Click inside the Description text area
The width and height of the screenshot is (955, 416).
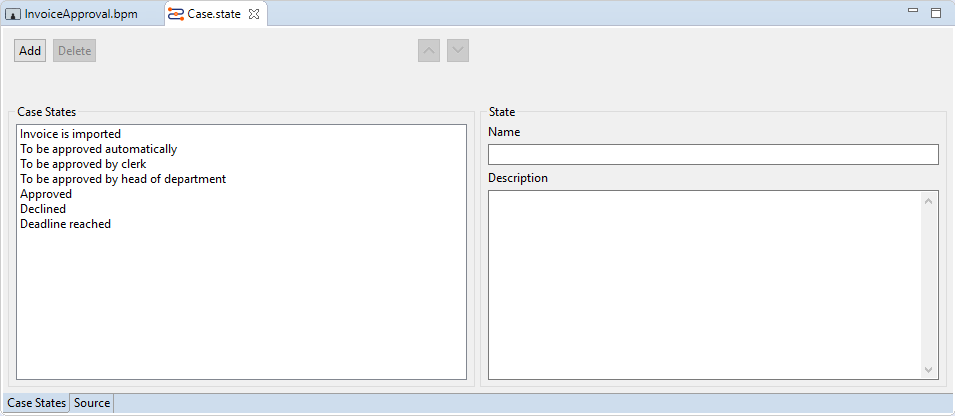[705, 284]
